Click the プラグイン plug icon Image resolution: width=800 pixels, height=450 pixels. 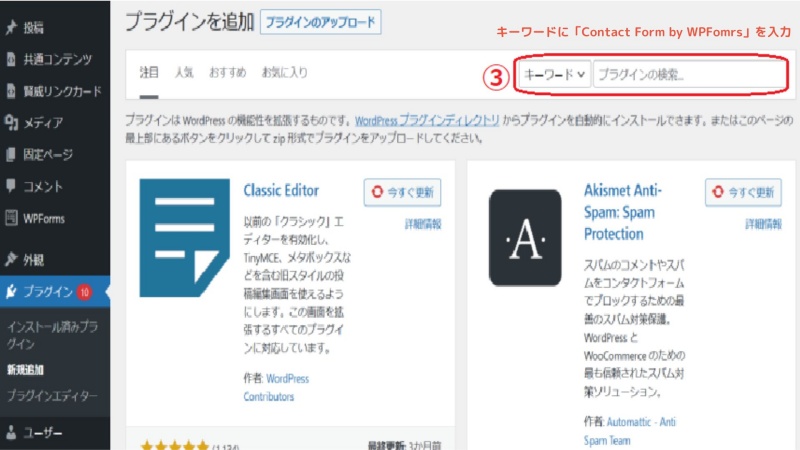(11, 291)
